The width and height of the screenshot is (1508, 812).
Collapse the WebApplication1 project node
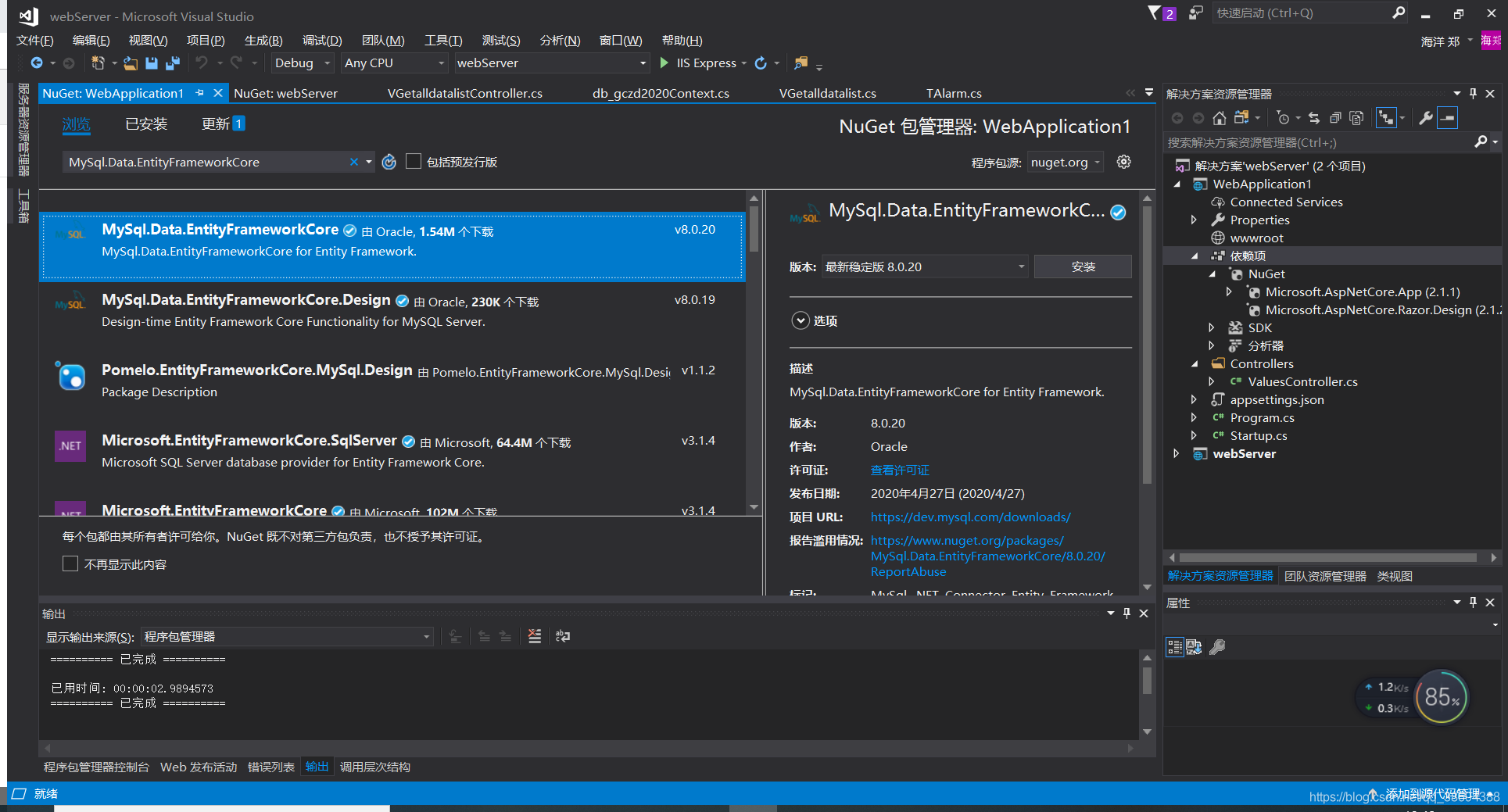[1178, 184]
